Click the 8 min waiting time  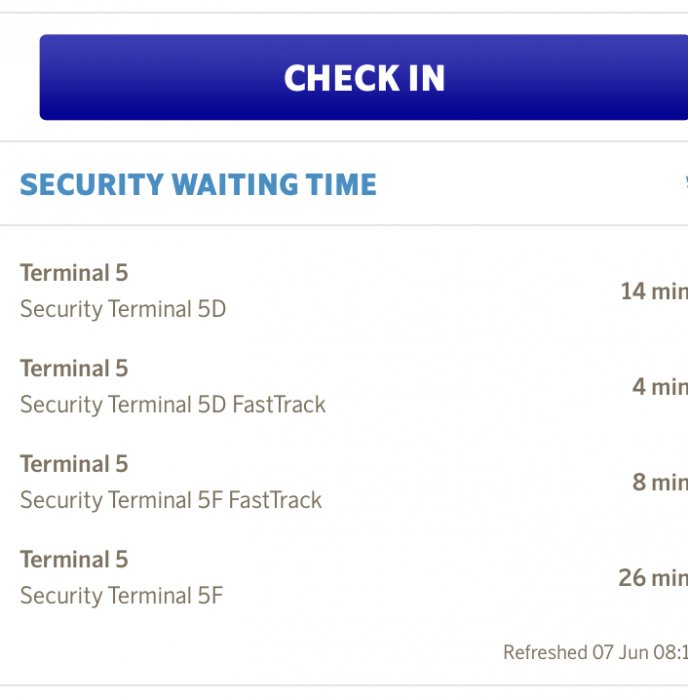tap(660, 482)
